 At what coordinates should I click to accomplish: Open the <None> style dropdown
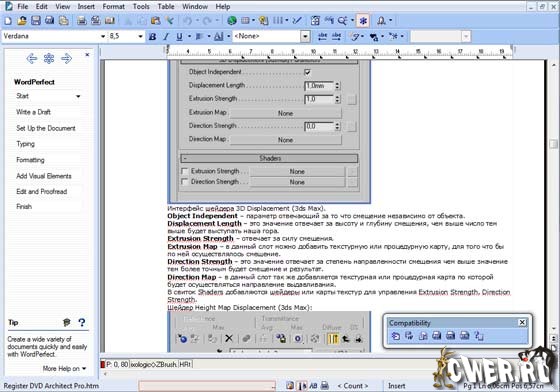(305, 36)
